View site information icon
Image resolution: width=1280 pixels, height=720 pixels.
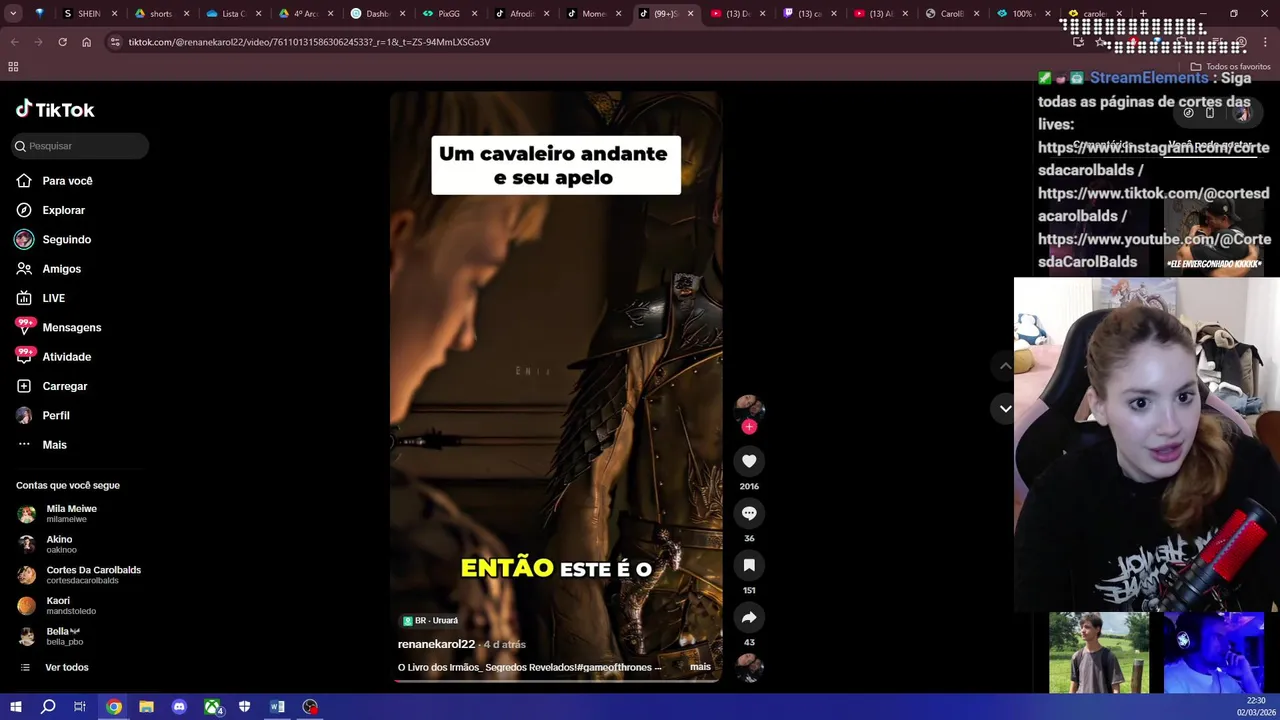(x=115, y=42)
